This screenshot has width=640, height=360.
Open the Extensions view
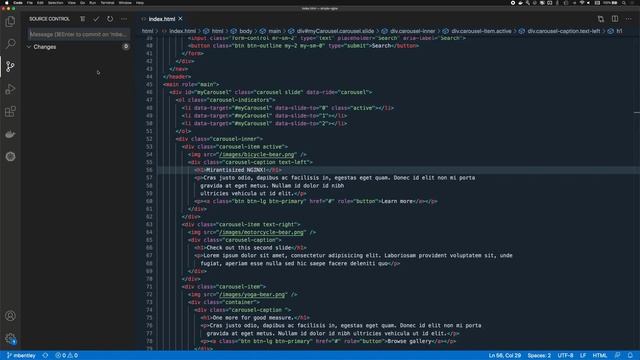pos(10,111)
